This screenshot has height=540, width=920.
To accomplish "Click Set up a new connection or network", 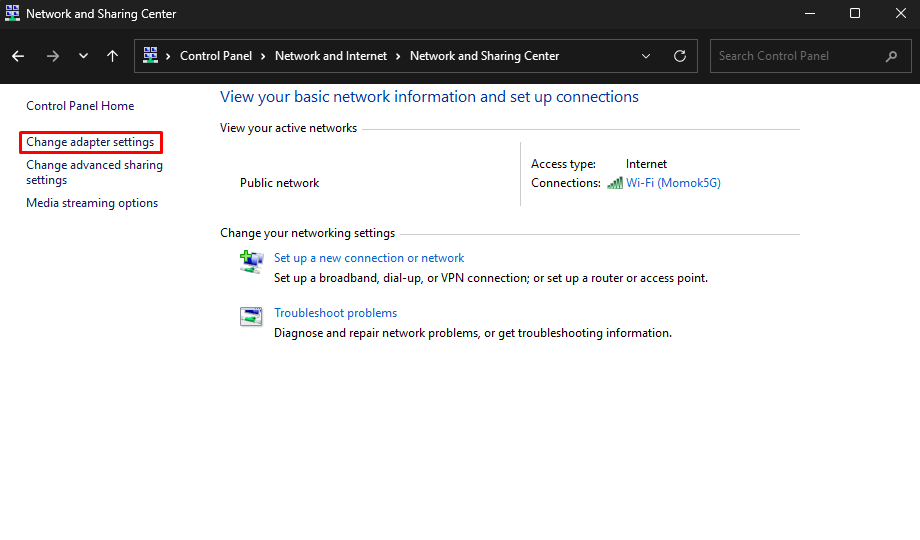I will click(x=368, y=258).
